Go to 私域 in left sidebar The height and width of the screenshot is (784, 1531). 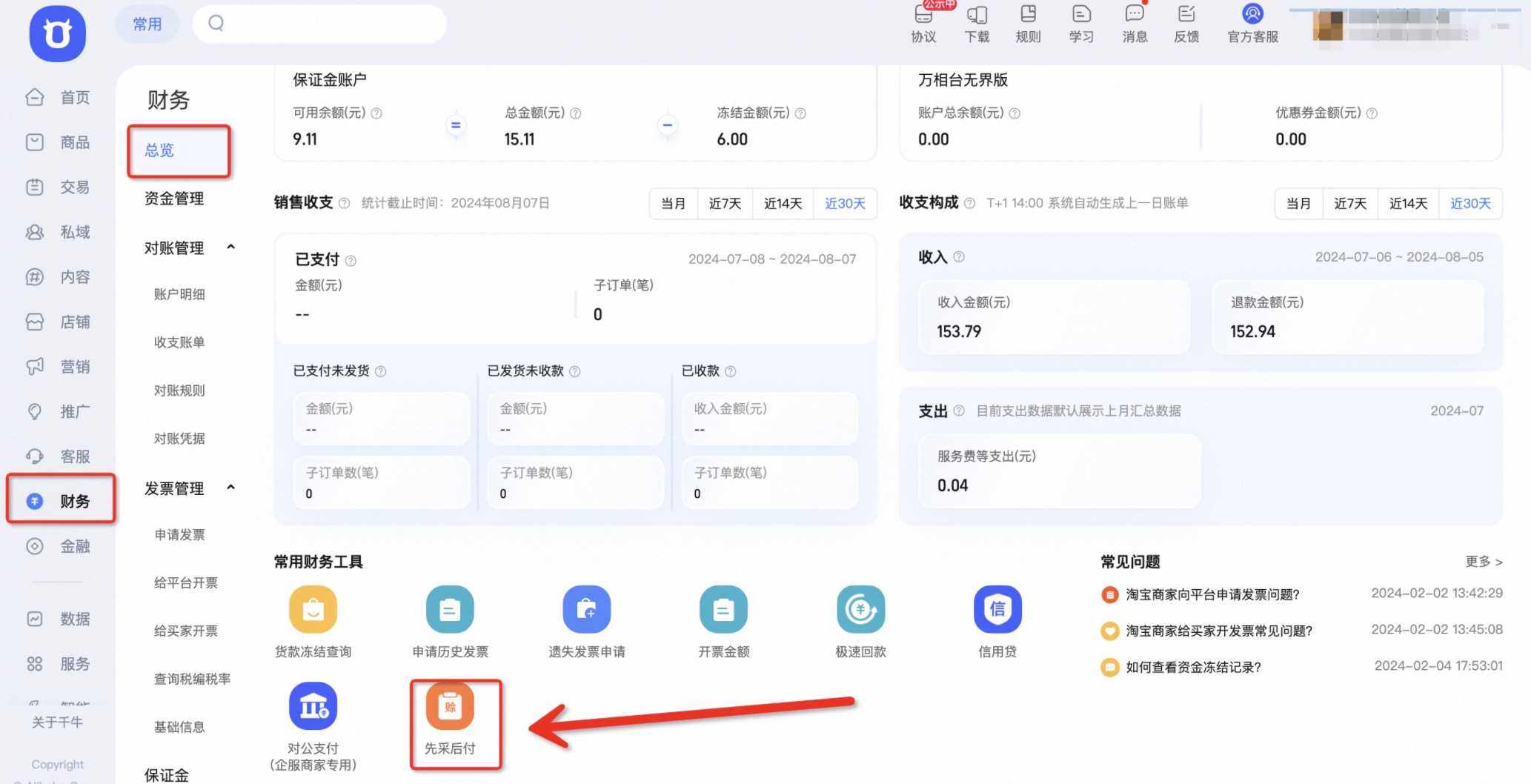coord(58,232)
